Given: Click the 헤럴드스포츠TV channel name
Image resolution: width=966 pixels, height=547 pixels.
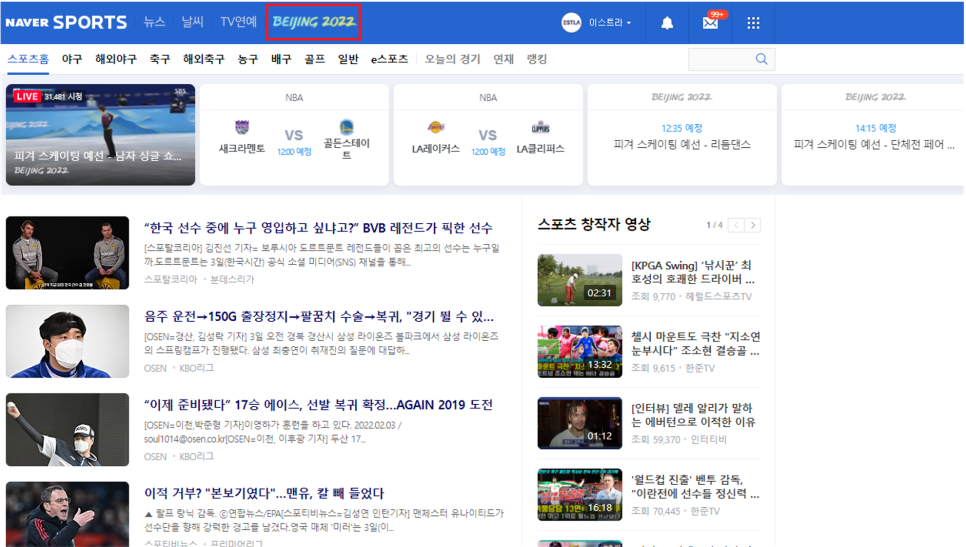Looking at the screenshot, I should click(719, 297).
